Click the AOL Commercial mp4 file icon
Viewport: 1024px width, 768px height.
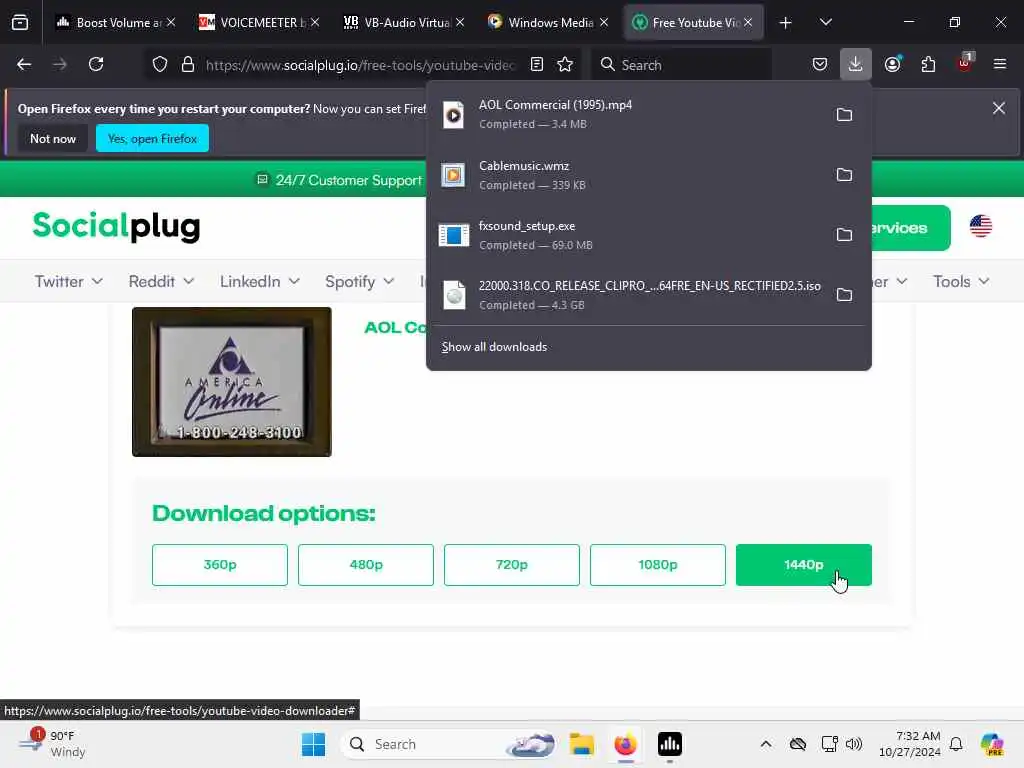click(454, 115)
